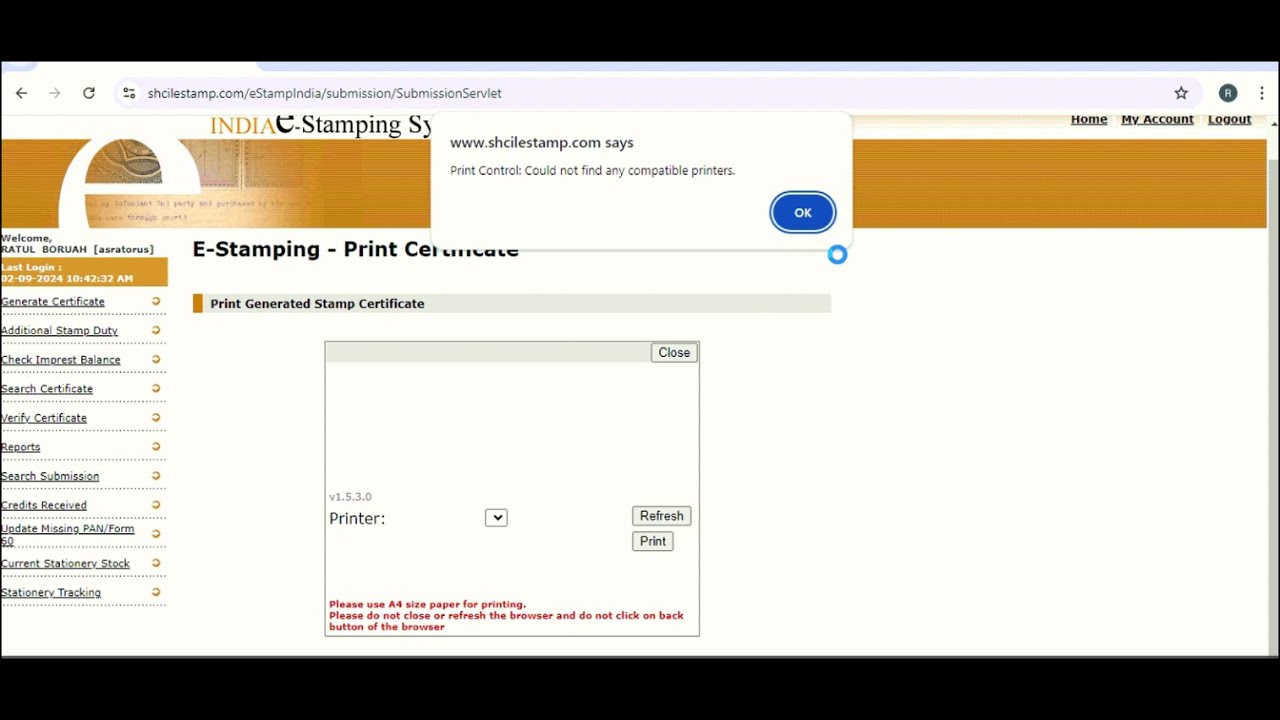Screen dimensions: 1280x720
Task: Click OK in the alert dialog
Action: click(x=803, y=212)
